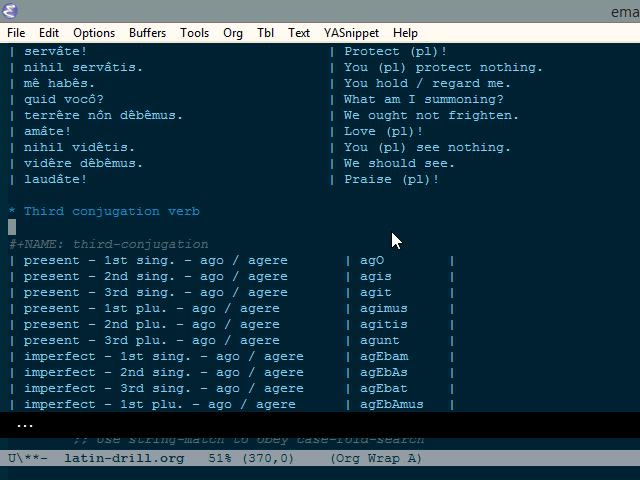The height and width of the screenshot is (480, 640).
Task: Click the 'nihil servâtis.' cell
Action: tap(83, 67)
